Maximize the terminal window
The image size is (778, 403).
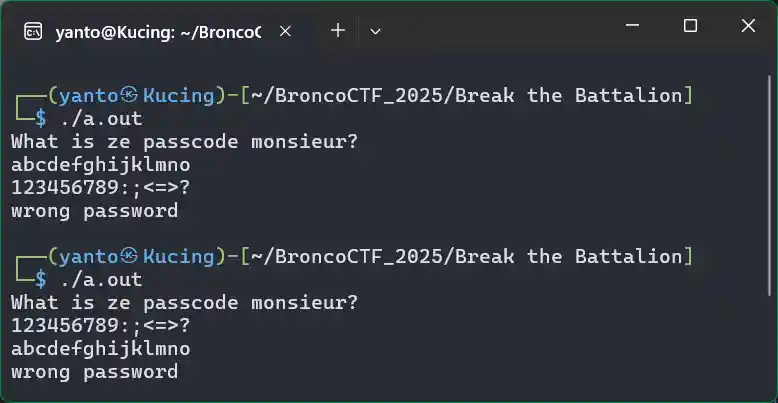tap(690, 25)
